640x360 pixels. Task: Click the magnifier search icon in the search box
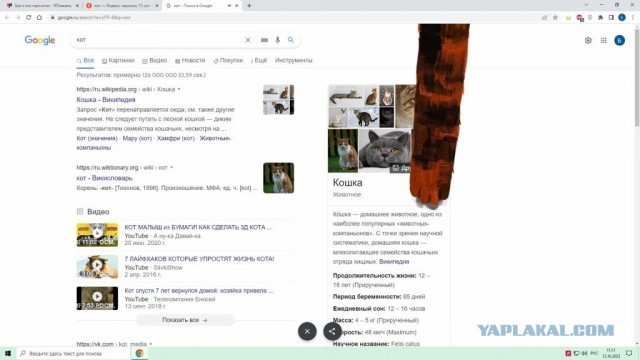pyautogui.click(x=291, y=40)
